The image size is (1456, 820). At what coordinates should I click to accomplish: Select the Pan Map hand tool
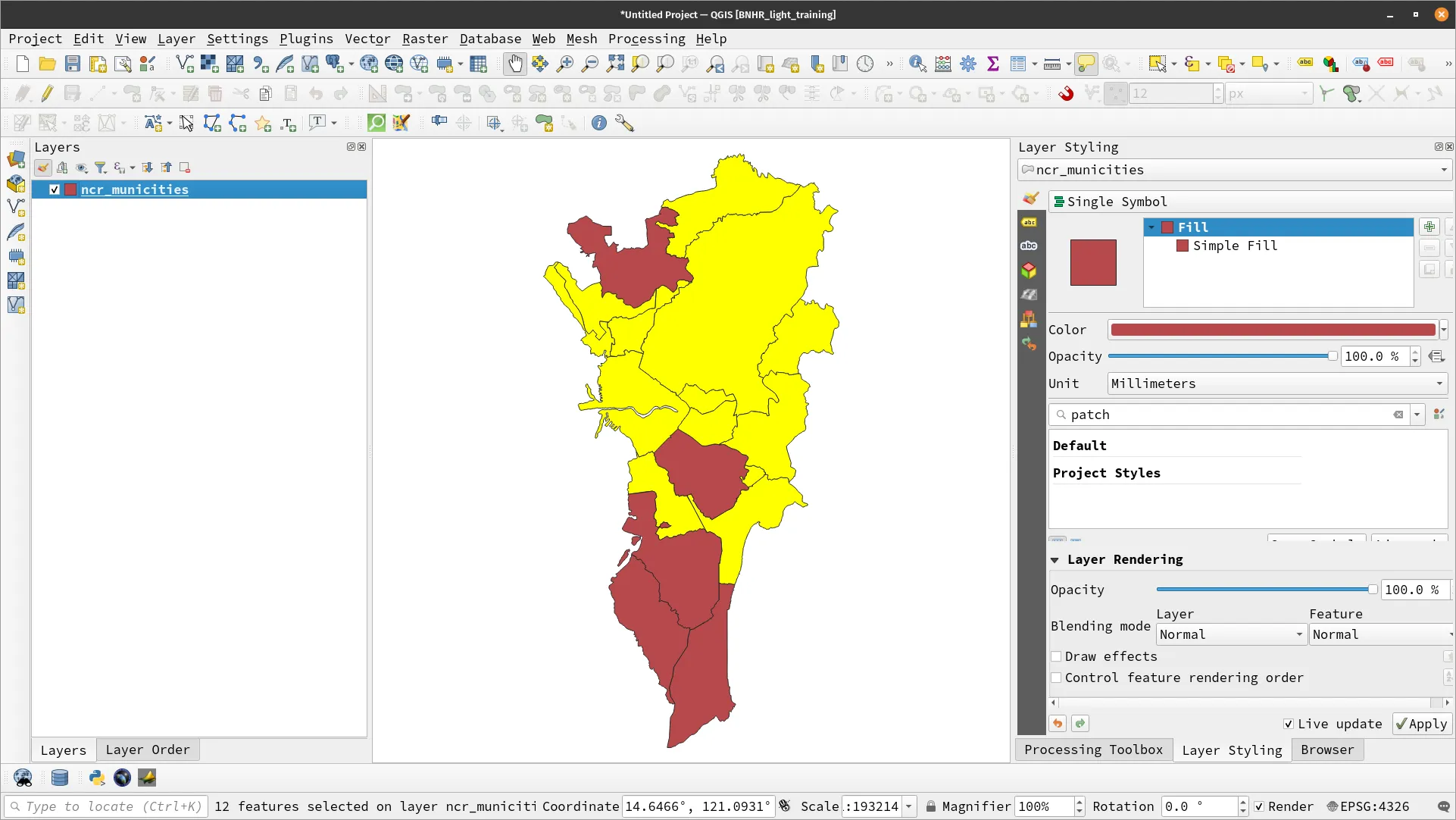[x=514, y=64]
